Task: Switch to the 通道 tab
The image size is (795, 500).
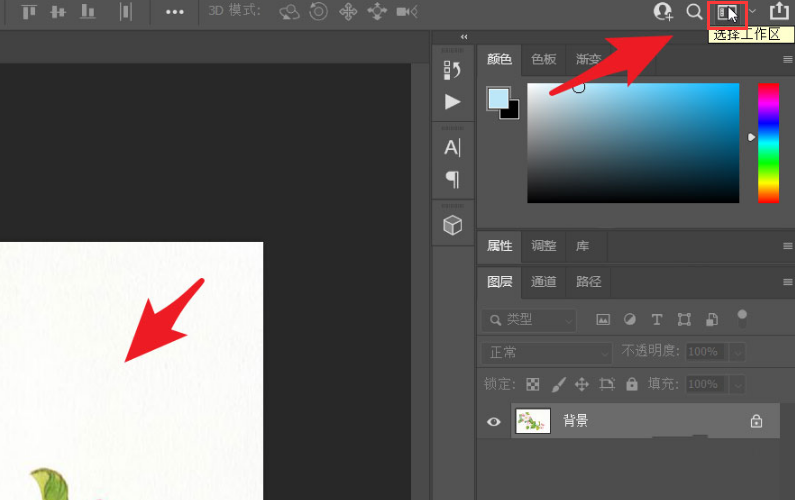Action: 544,282
